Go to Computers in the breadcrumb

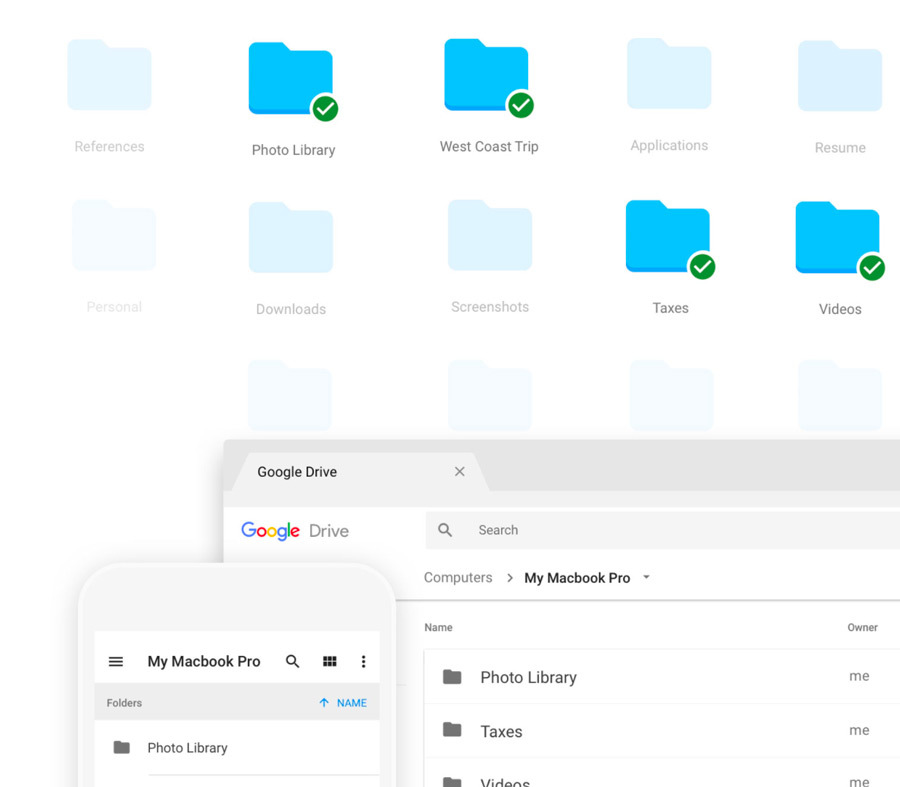(458, 578)
